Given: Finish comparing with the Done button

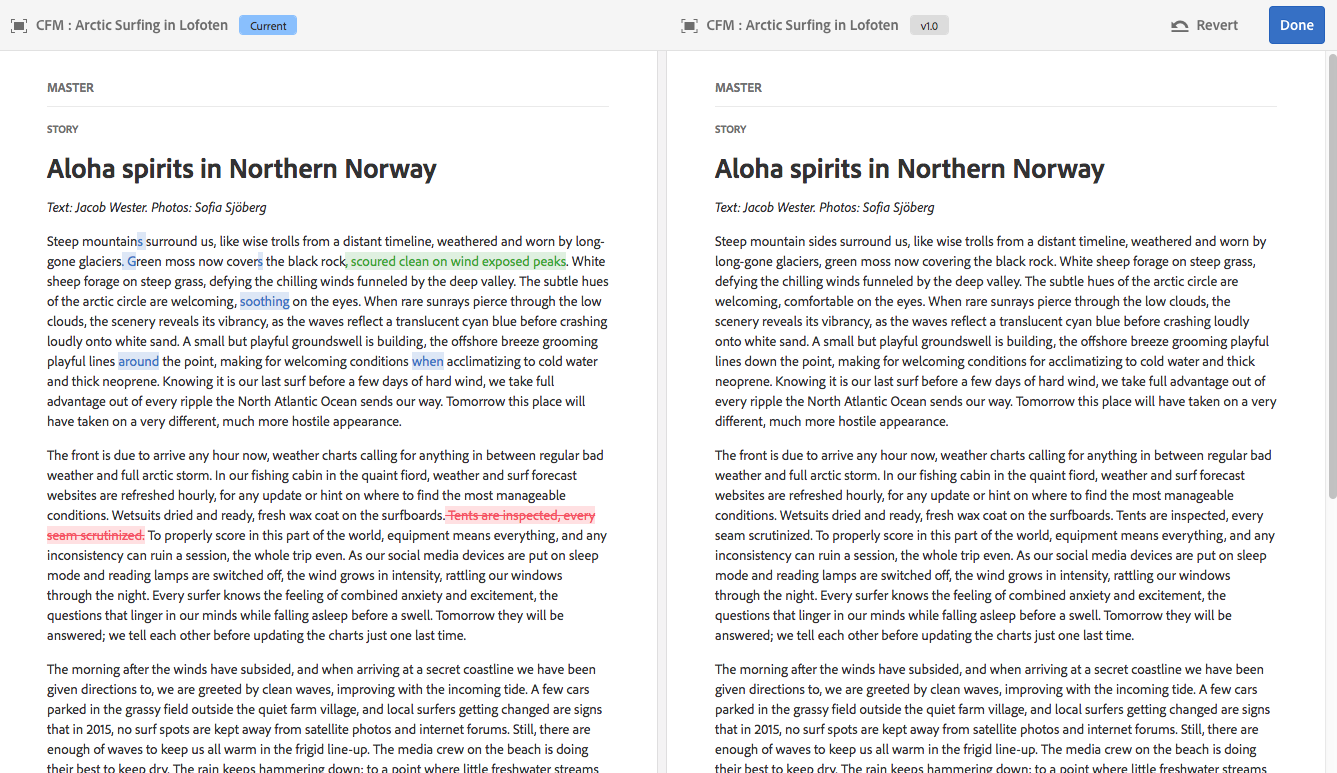Looking at the screenshot, I should pyautogui.click(x=1296, y=25).
